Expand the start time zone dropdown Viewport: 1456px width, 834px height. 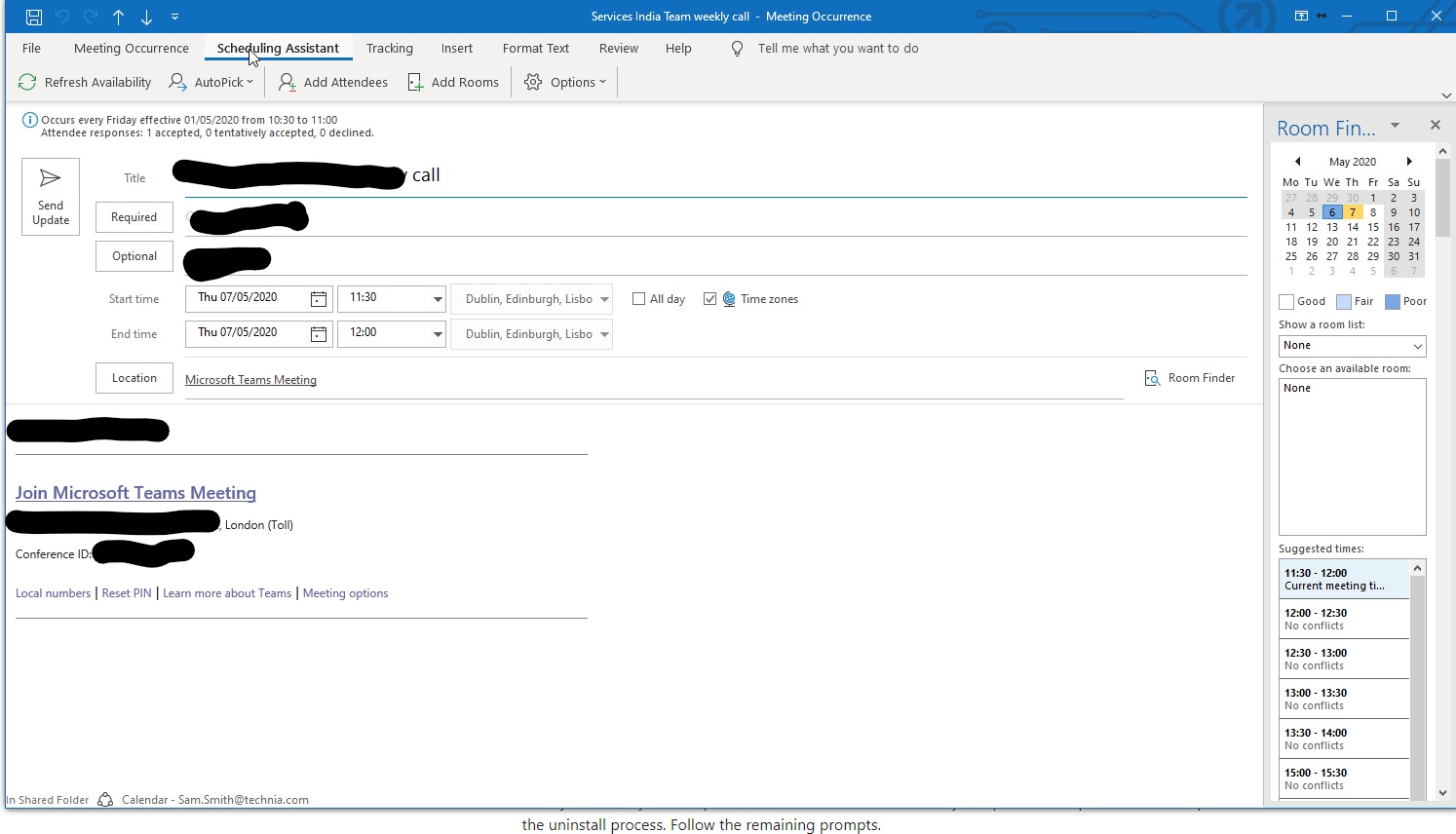(604, 299)
